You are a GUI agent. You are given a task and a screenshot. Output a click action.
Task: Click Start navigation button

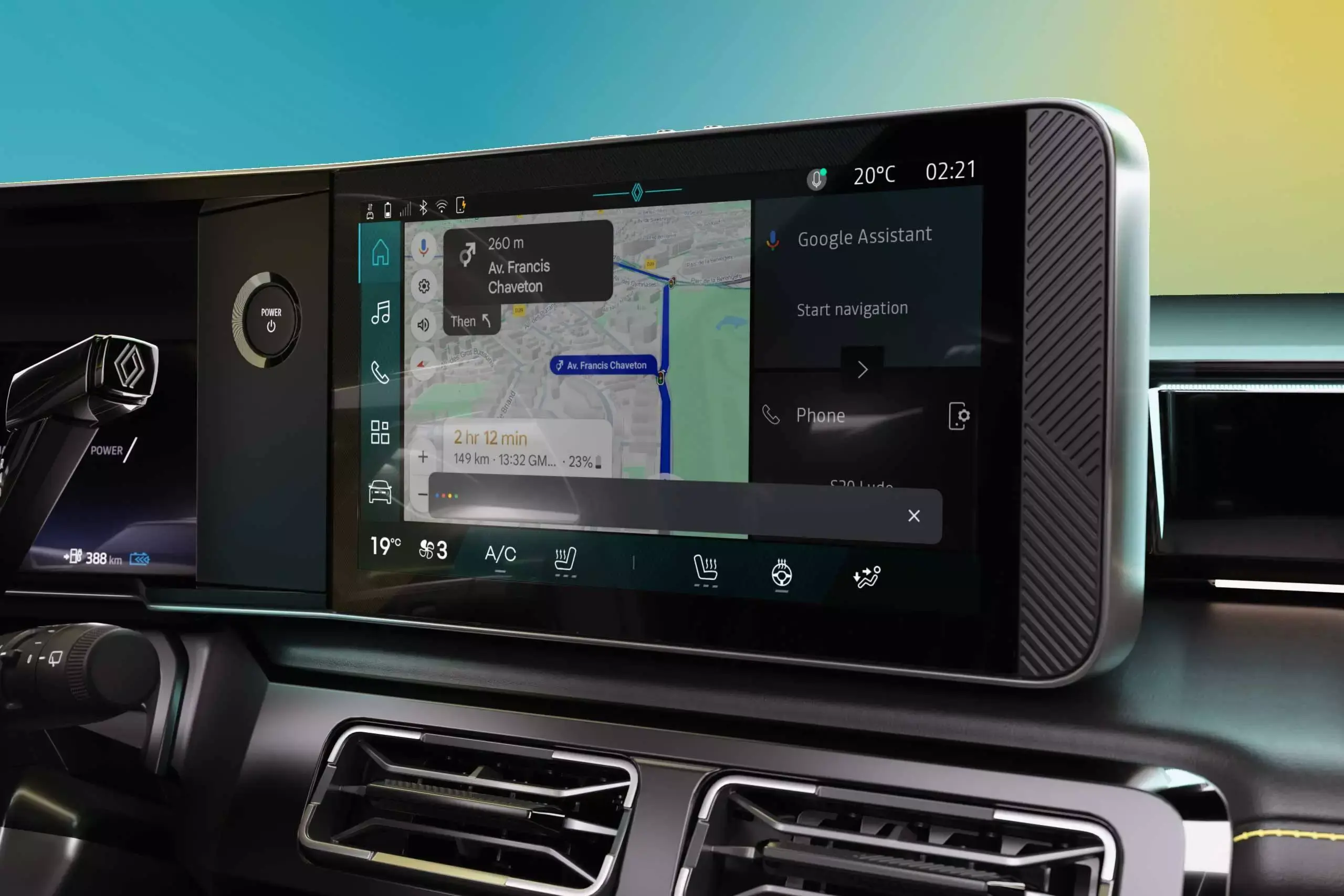click(852, 307)
